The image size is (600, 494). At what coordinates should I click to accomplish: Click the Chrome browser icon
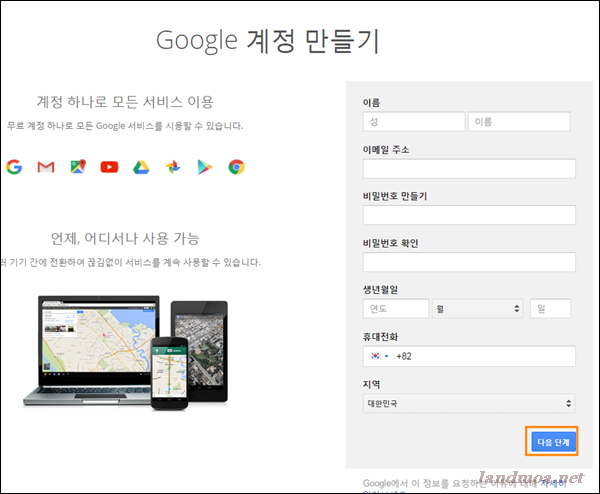coord(236,167)
